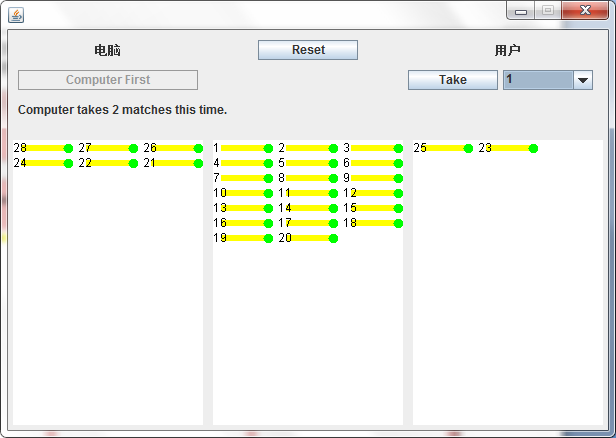Minimize the game window
Image resolution: width=616 pixels, height=438 pixels.
[x=521, y=11]
